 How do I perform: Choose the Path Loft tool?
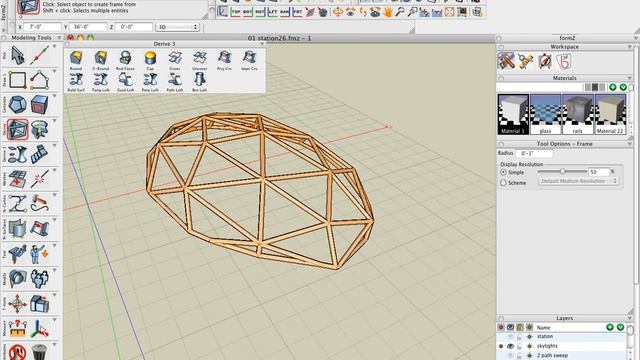[175, 82]
